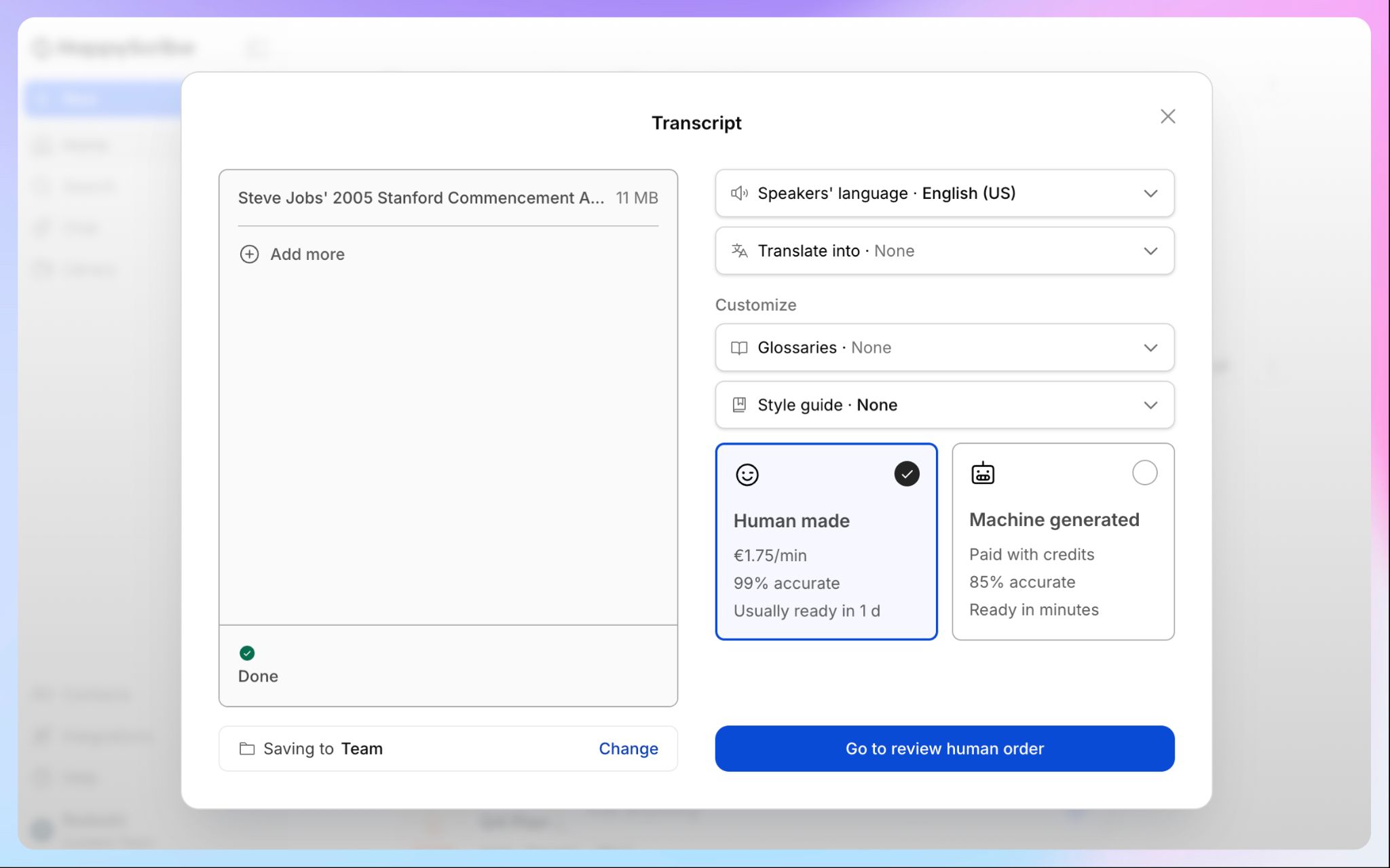1390x868 pixels.
Task: Click the Transcript dialog title
Action: [x=696, y=123]
